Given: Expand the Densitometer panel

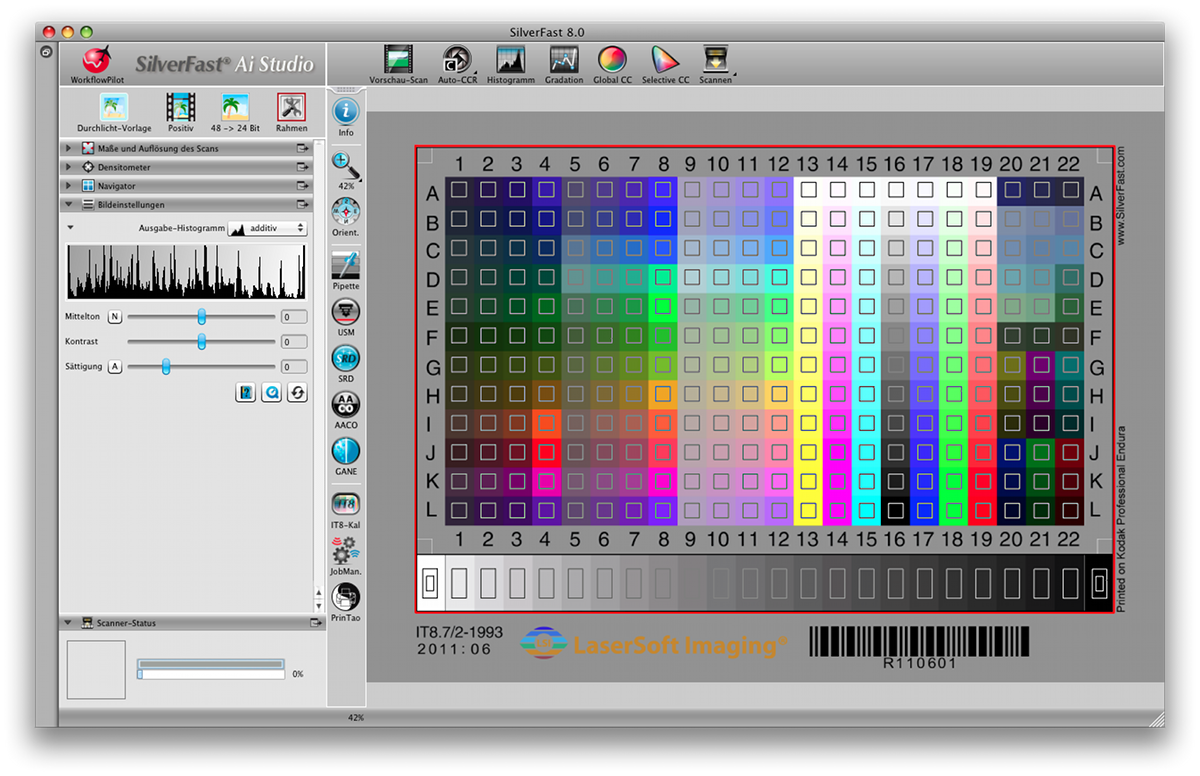Looking at the screenshot, I should coord(69,167).
